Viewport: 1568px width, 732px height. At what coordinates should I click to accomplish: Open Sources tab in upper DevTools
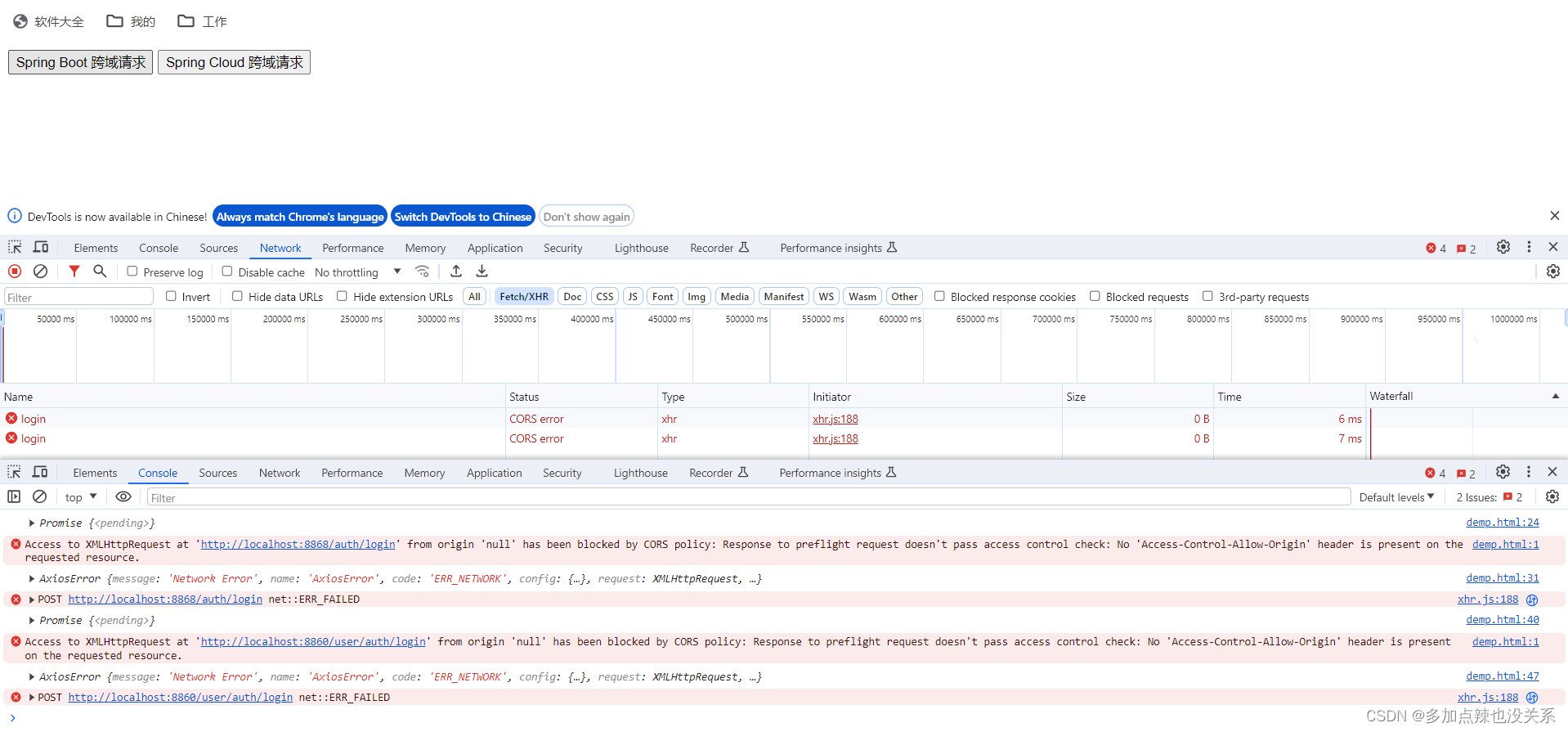218,248
